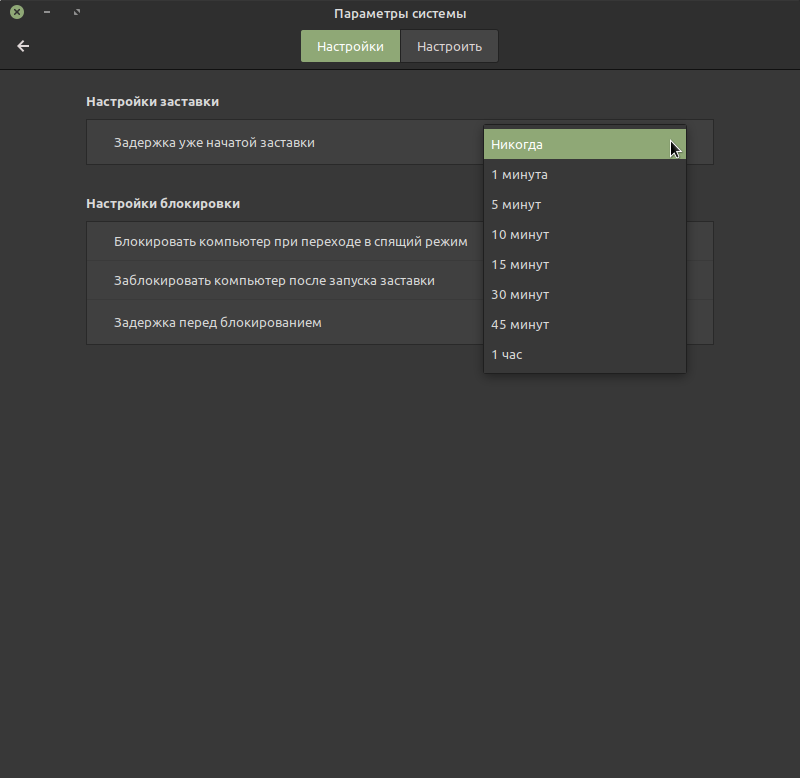The image size is (800, 778).
Task: Choose the 1 минута option
Action: point(585,174)
